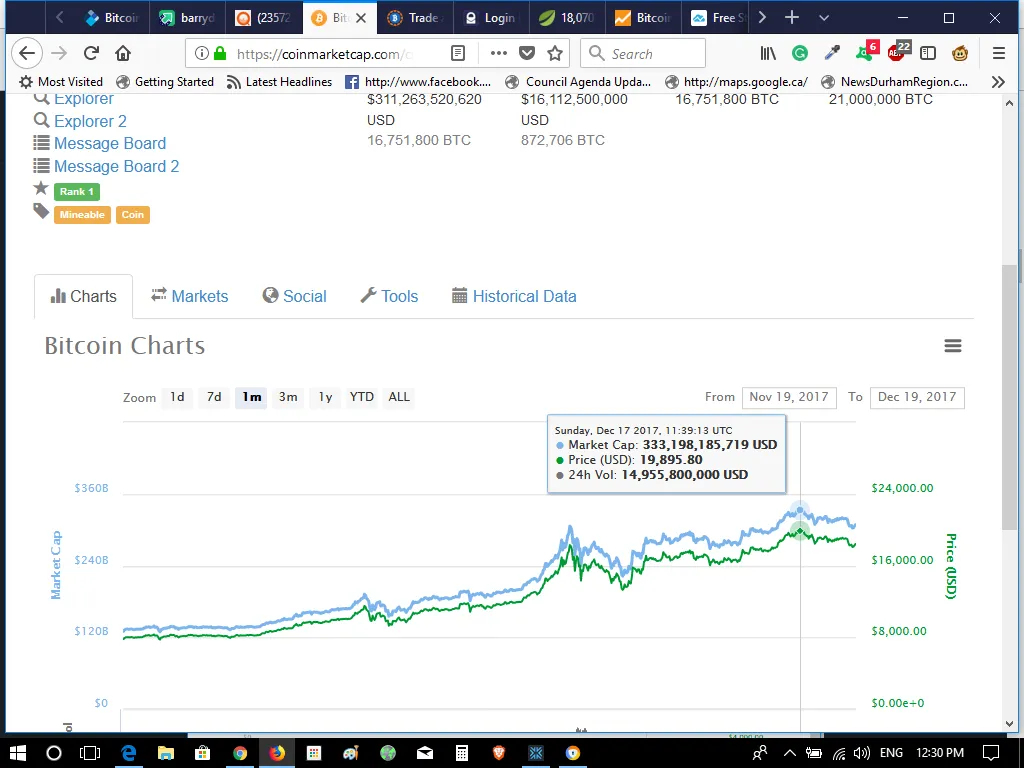The height and width of the screenshot is (768, 1024).
Task: Toggle reader view icon in address bar
Action: (458, 54)
